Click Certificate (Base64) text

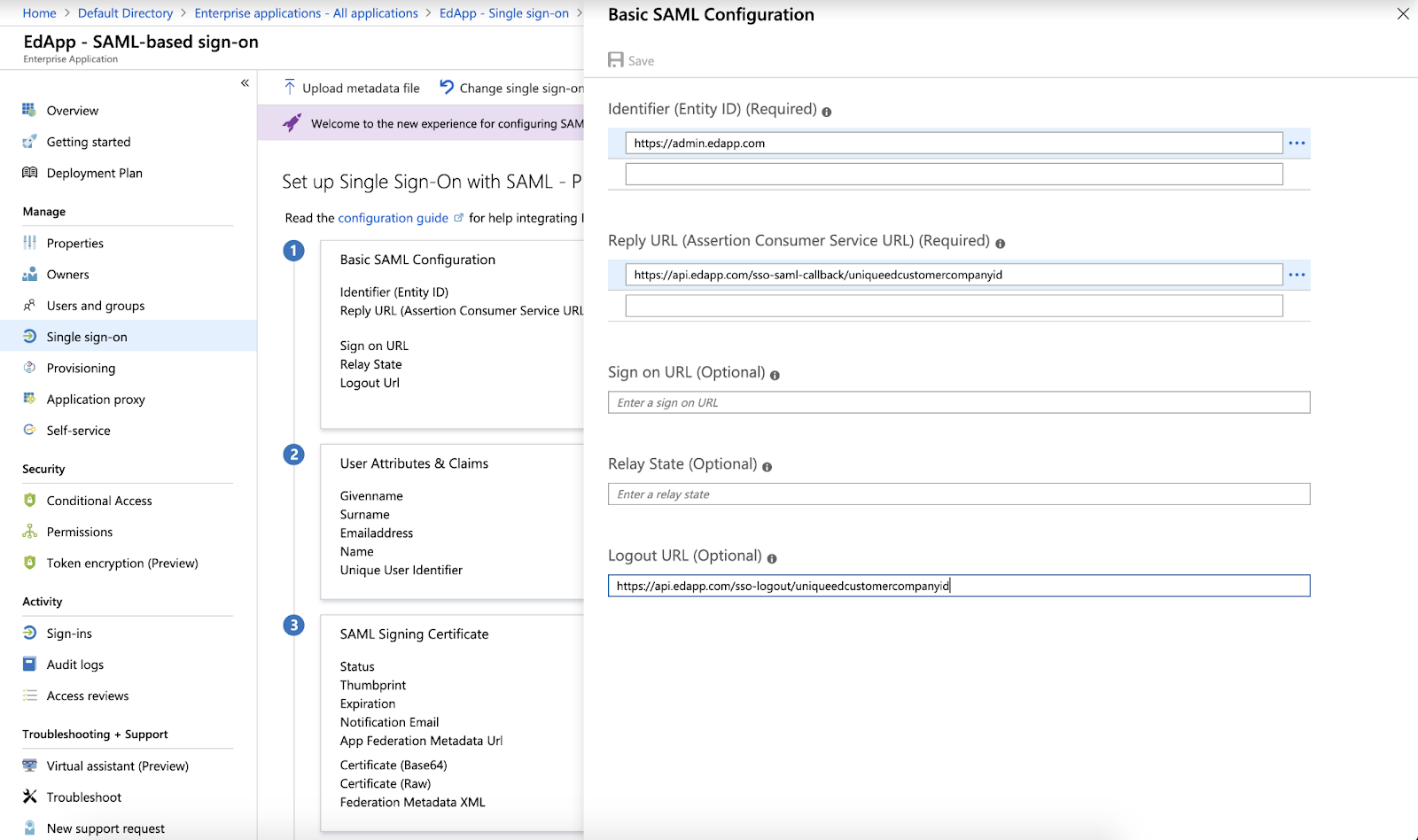coord(393,765)
